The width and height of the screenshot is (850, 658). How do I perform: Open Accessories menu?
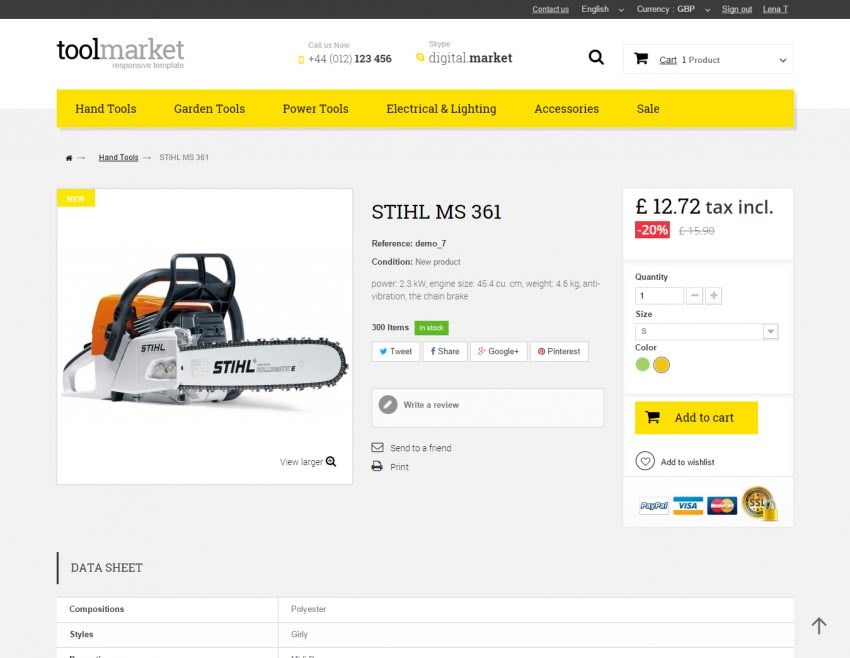[566, 108]
